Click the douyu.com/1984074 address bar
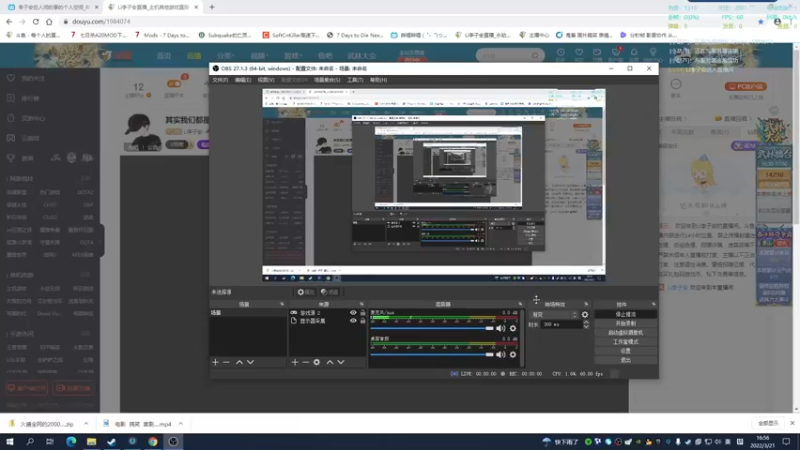Viewport: 800px width, 450px height. tap(101, 21)
